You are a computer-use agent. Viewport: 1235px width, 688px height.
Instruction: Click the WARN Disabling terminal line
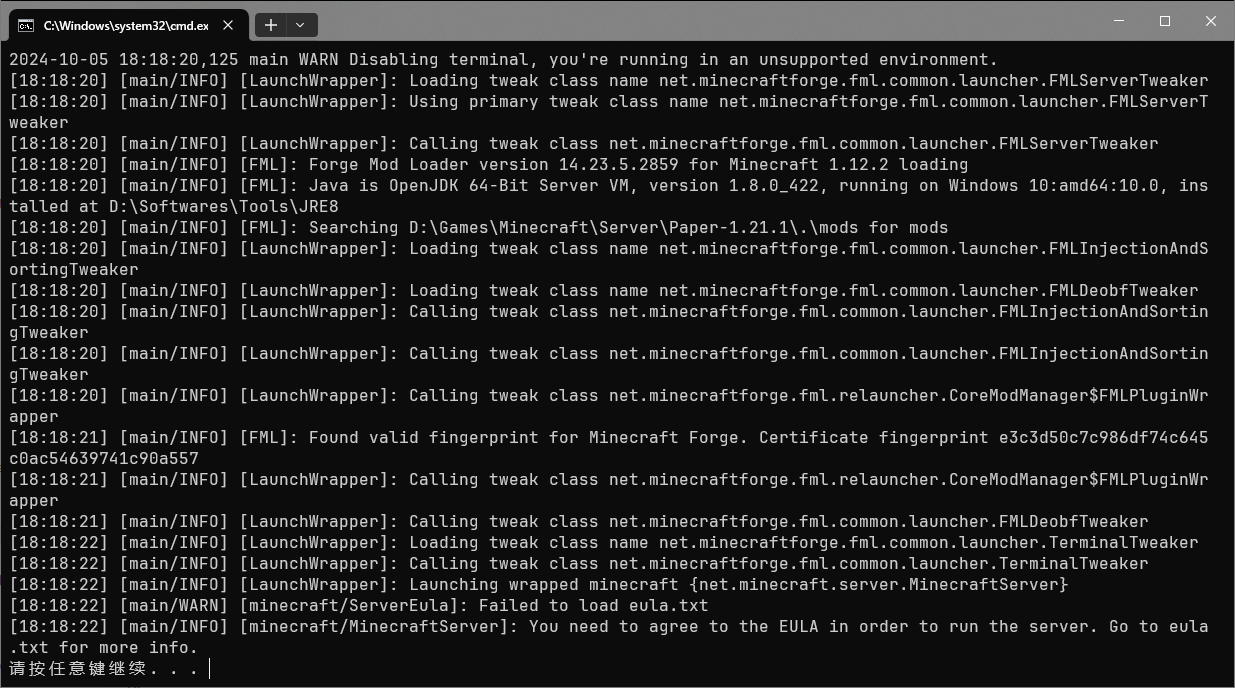(x=504, y=60)
